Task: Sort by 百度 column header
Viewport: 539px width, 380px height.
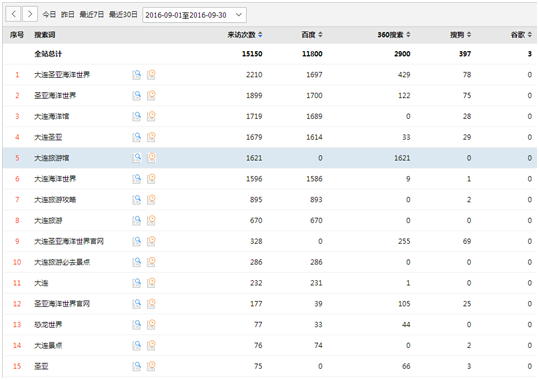Action: point(312,35)
